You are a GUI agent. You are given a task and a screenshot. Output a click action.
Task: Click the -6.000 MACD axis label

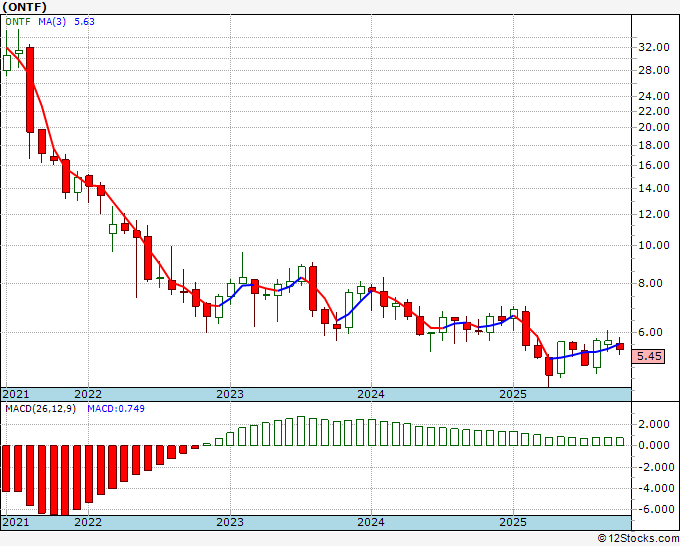(x=655, y=509)
